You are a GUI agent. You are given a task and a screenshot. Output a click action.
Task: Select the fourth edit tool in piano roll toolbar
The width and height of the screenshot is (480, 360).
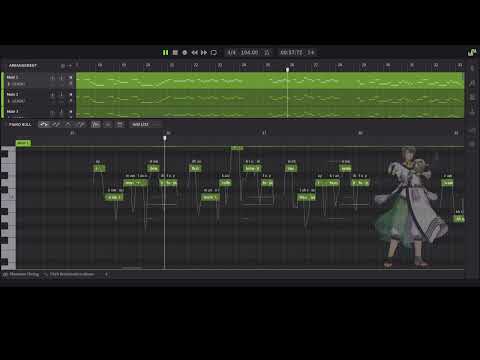[80, 124]
